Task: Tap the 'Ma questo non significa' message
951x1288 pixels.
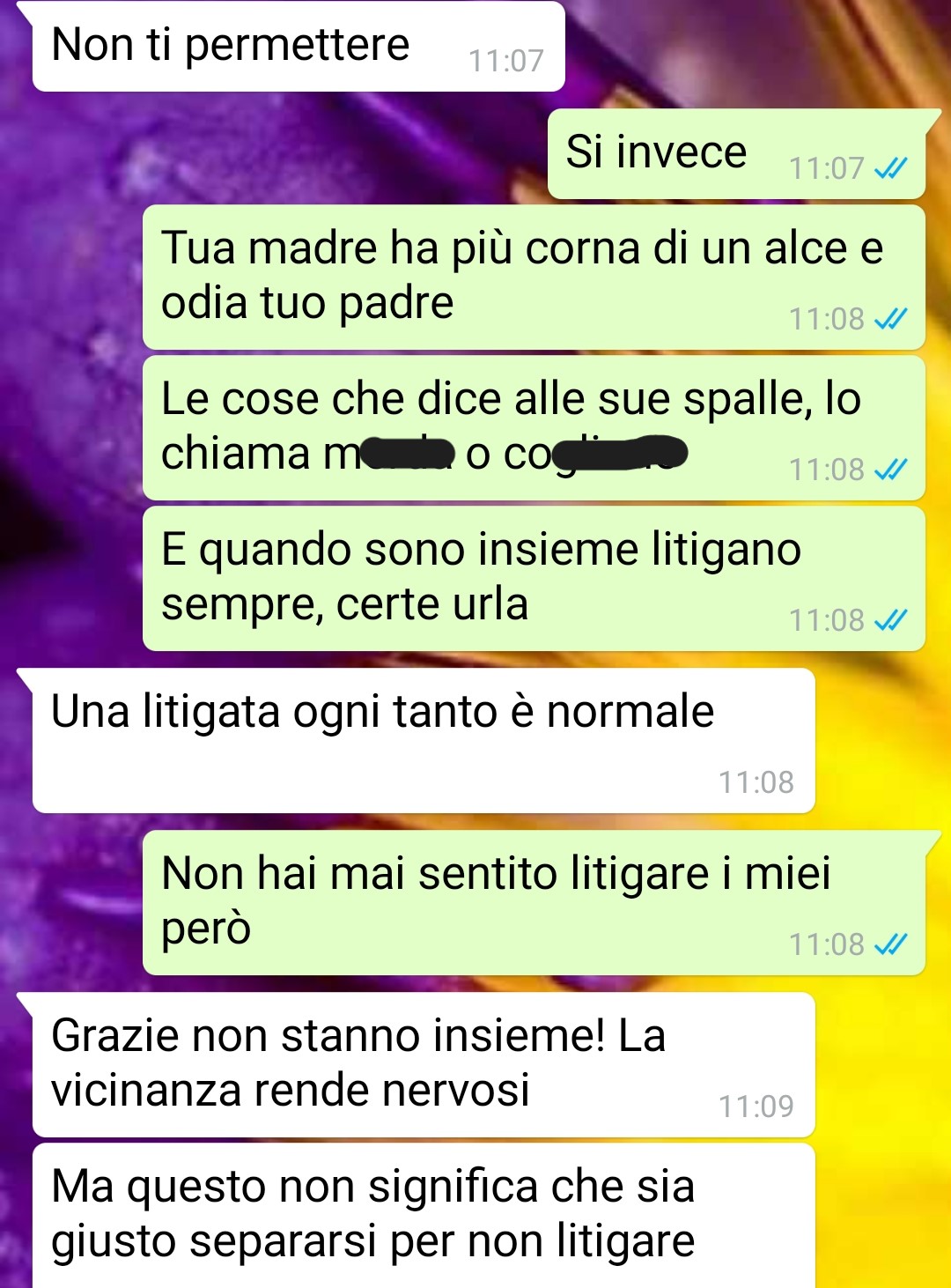Action: point(424,1216)
